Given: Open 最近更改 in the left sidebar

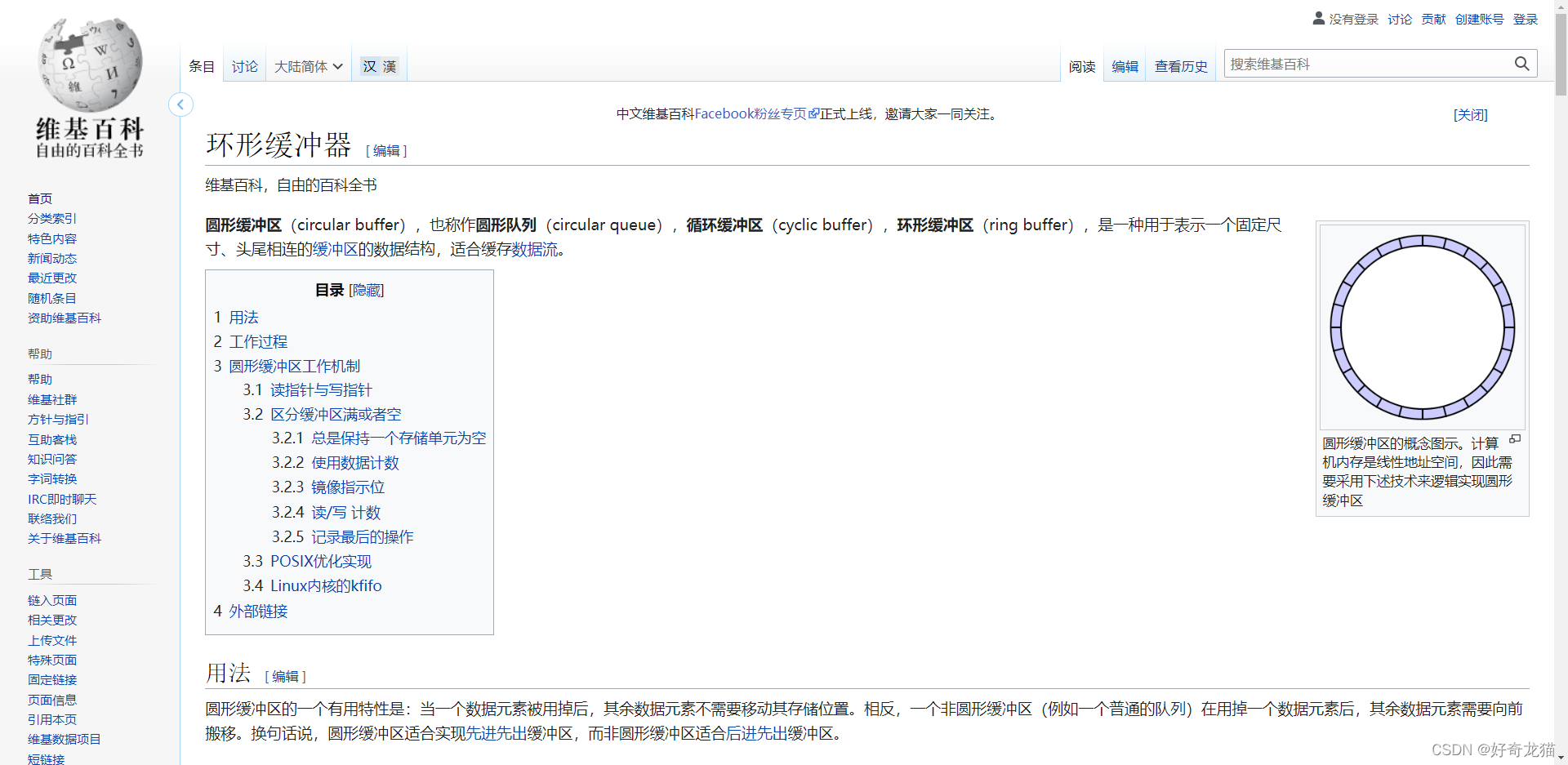Looking at the screenshot, I should point(52,278).
